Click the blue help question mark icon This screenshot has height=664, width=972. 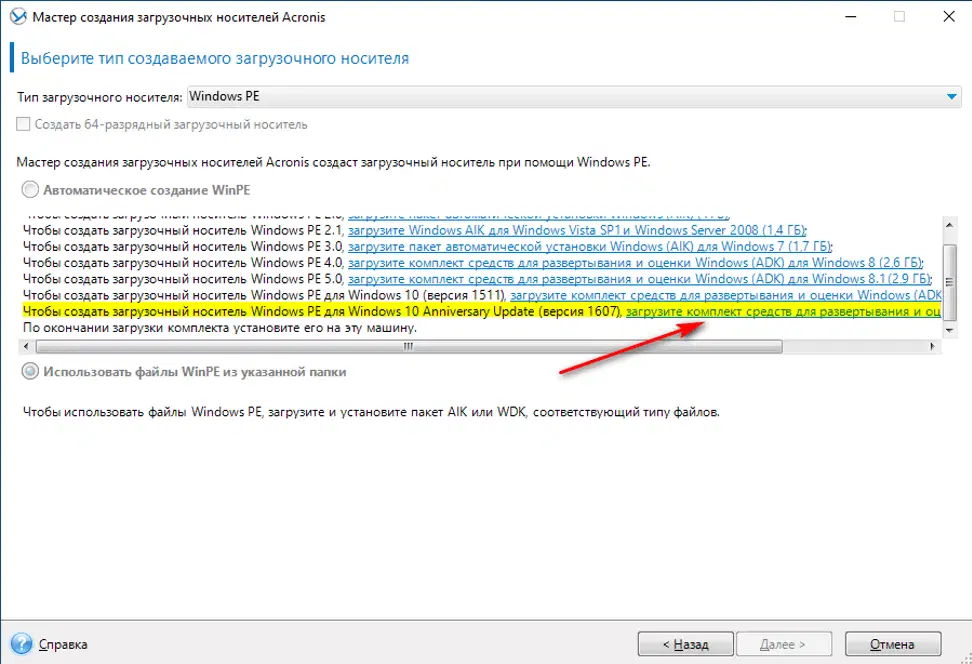(x=21, y=644)
